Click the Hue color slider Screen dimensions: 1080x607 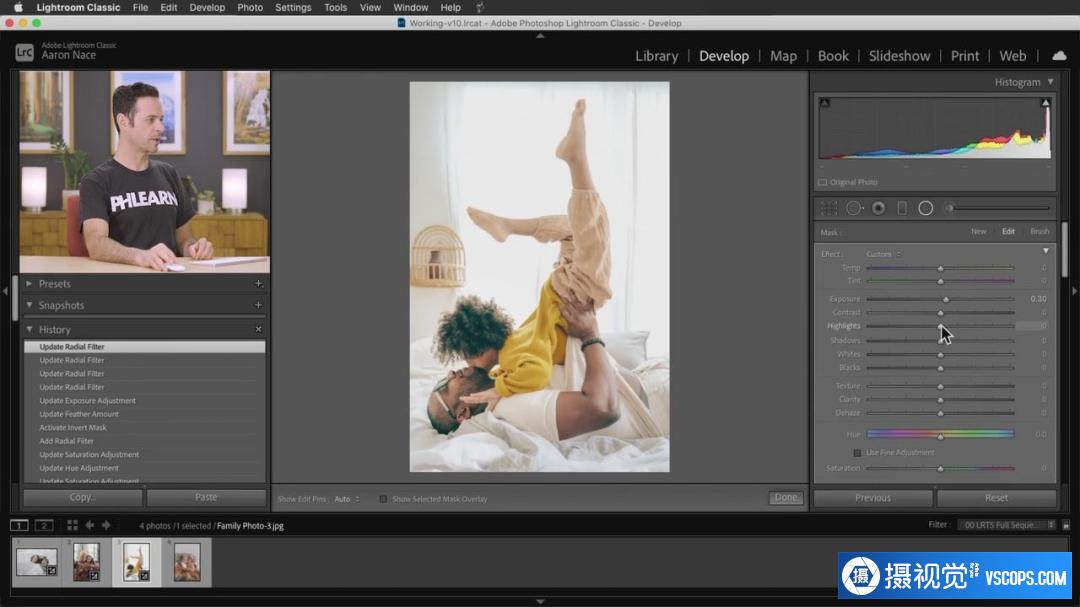point(940,434)
